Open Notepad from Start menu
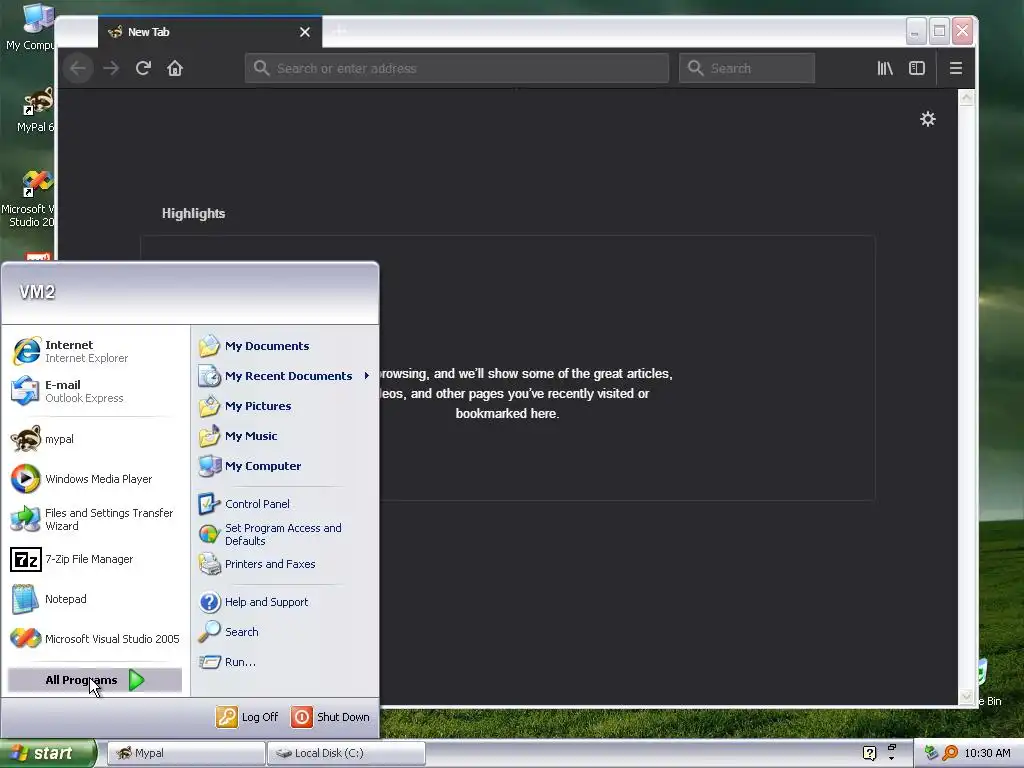 click(x=95, y=599)
